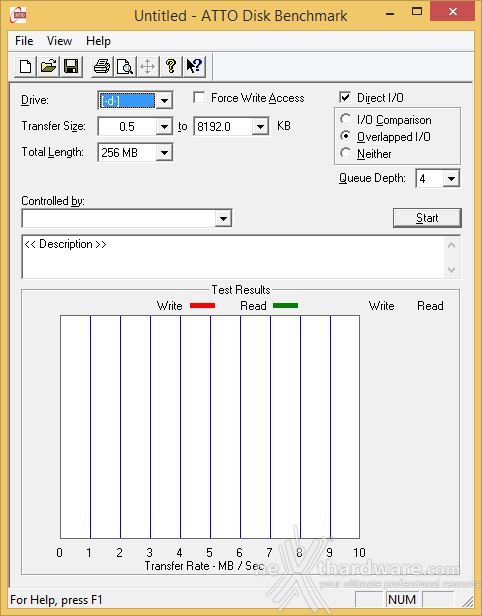Open the 8192.0 transfer size maximum dropdown
The height and width of the screenshot is (616, 482).
[260, 126]
